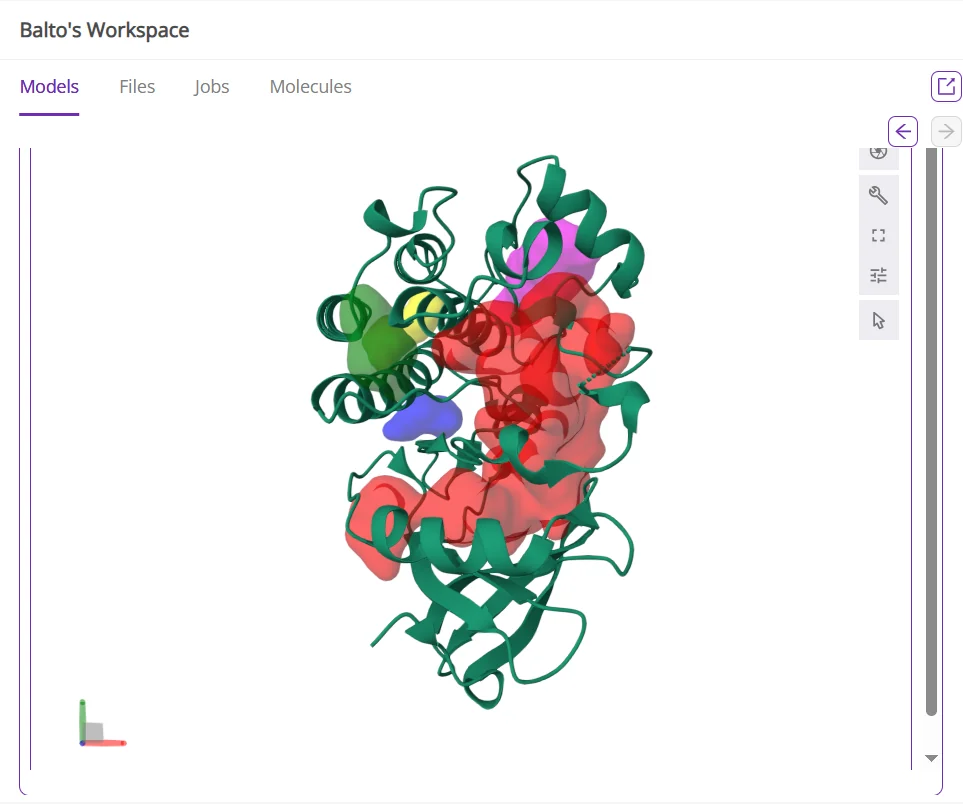Toggle the controls panel with the wrench
The height and width of the screenshot is (804, 963).
click(878, 194)
